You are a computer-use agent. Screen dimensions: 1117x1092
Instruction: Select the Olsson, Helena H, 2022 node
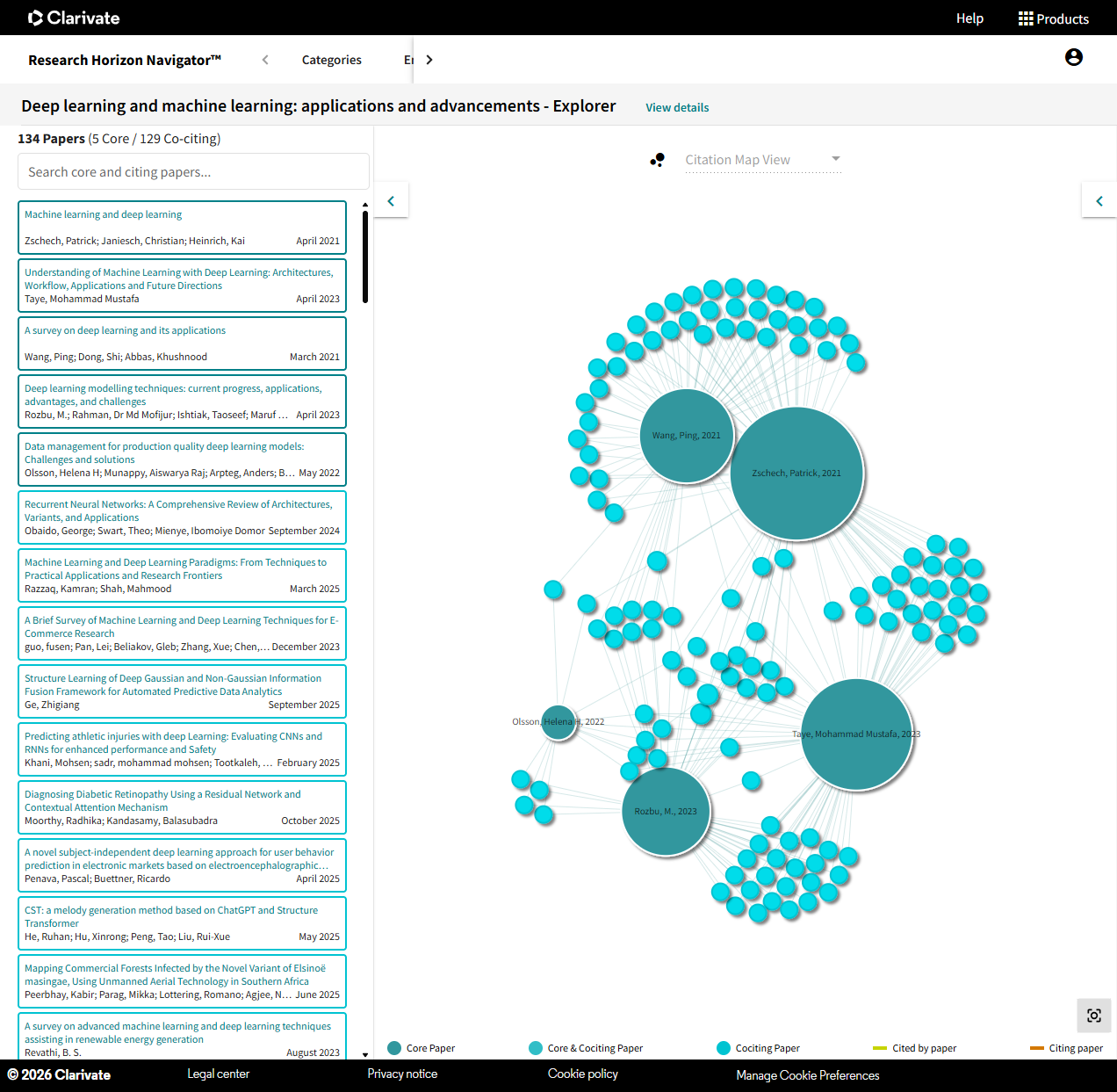pos(558,722)
